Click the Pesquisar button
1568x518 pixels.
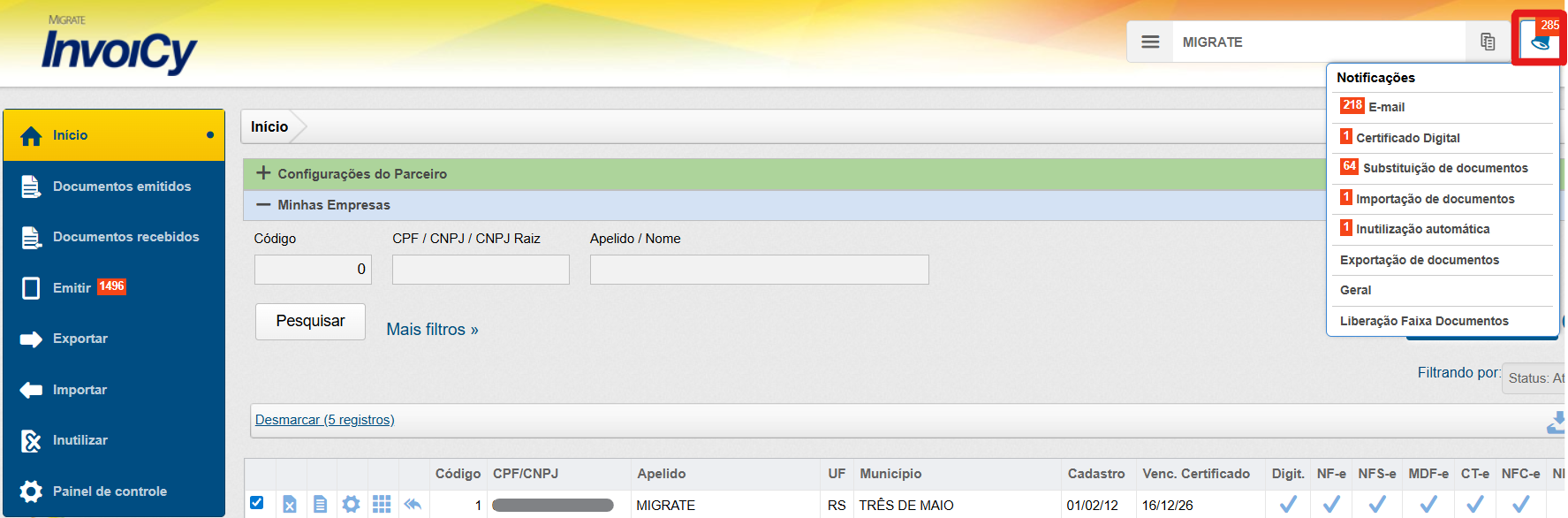pyautogui.click(x=310, y=321)
